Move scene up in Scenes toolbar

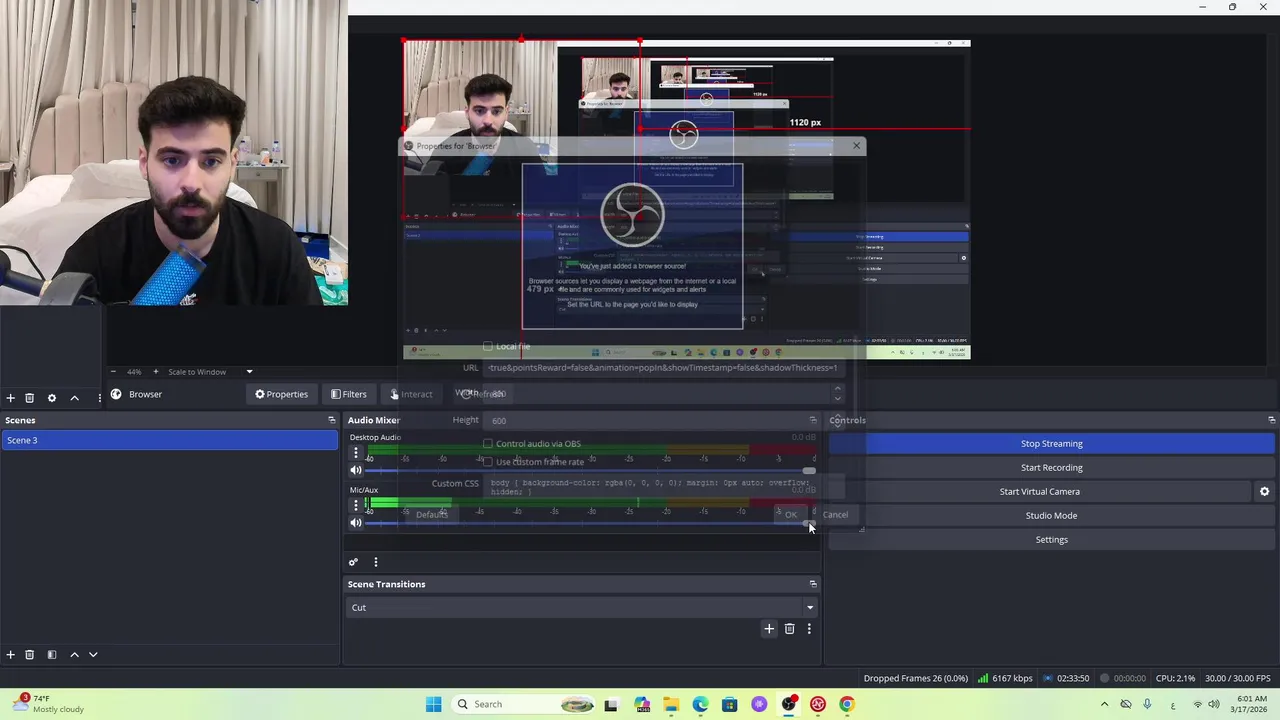(x=74, y=654)
